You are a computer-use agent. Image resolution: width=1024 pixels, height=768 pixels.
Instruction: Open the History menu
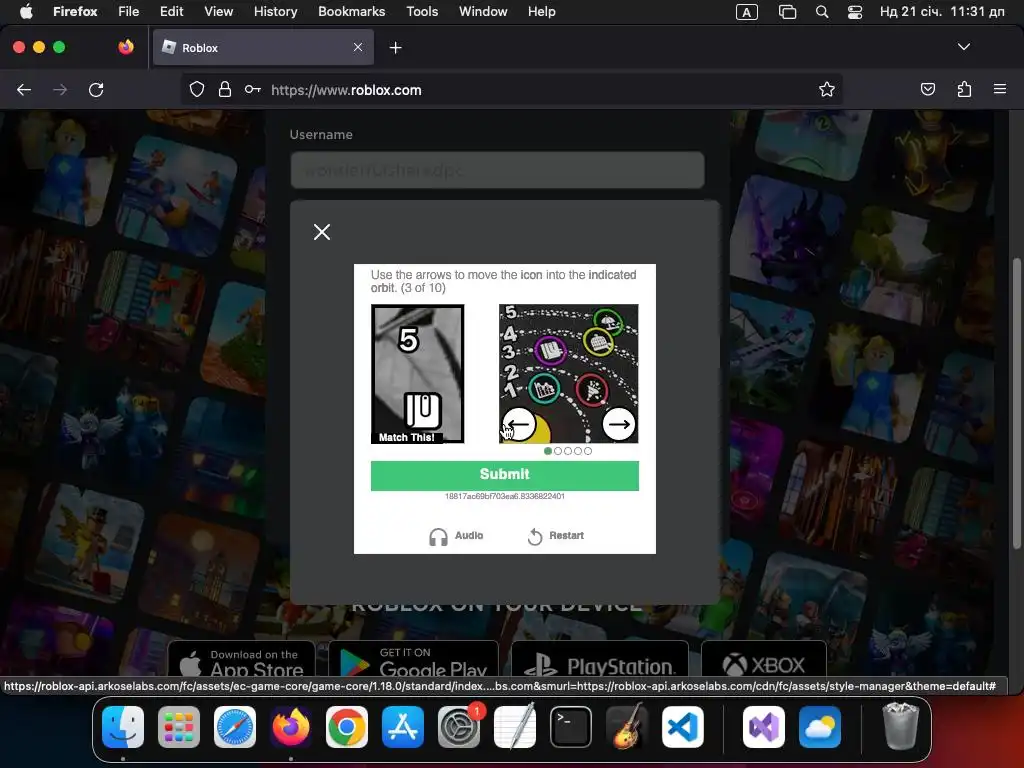click(x=276, y=12)
